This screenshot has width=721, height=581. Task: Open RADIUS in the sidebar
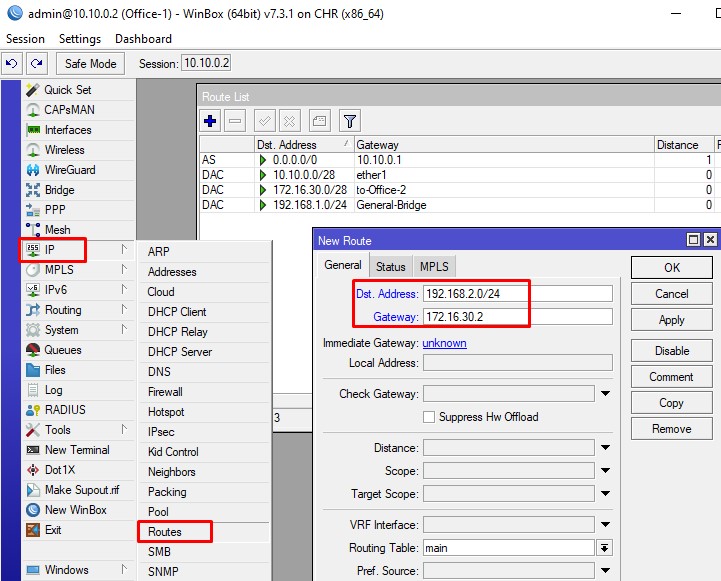pos(79,410)
